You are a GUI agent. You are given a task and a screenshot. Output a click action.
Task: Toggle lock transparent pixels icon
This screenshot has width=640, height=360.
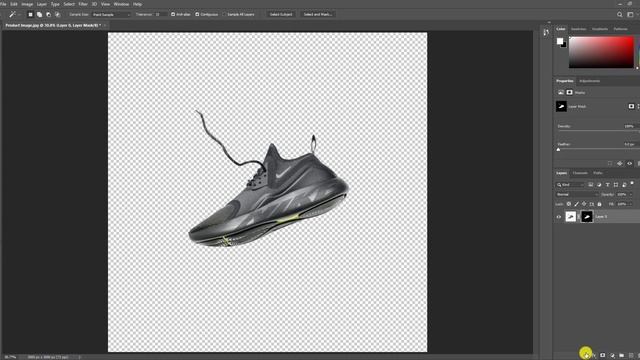pyautogui.click(x=569, y=204)
